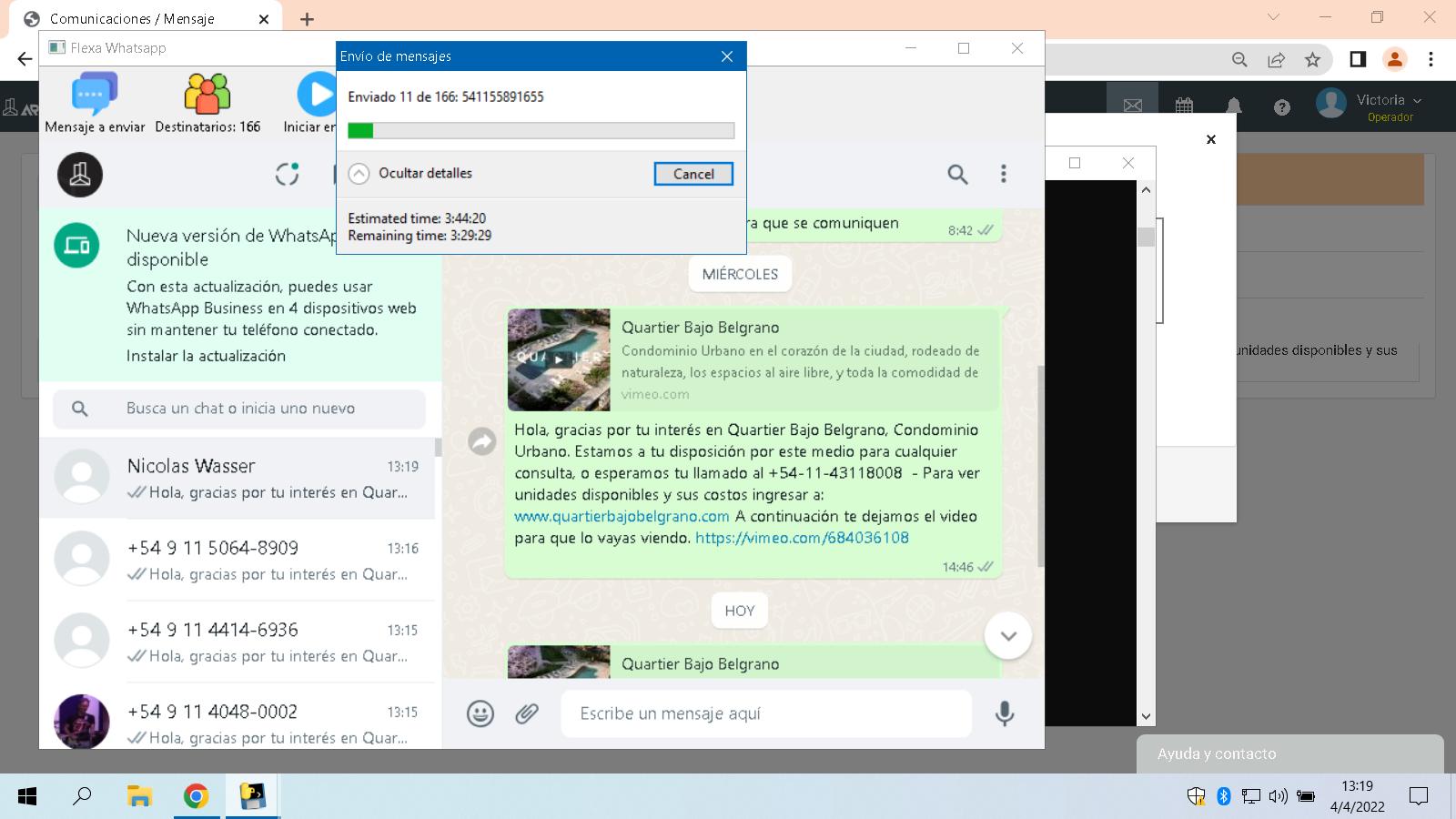Click the HOY date label
The height and width of the screenshot is (819, 1456).
point(740,611)
